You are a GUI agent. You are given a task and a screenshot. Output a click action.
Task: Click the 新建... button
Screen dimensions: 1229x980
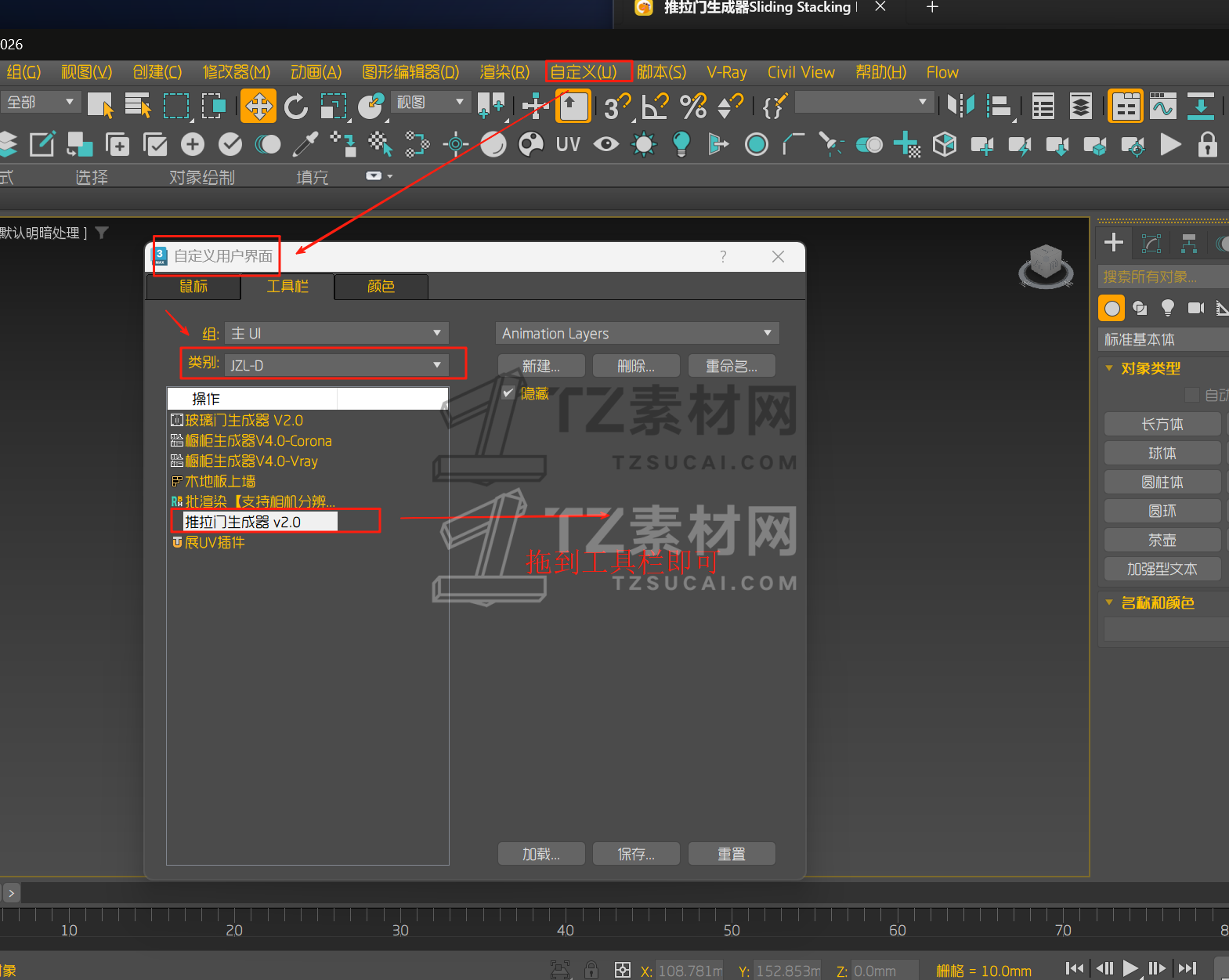541,366
